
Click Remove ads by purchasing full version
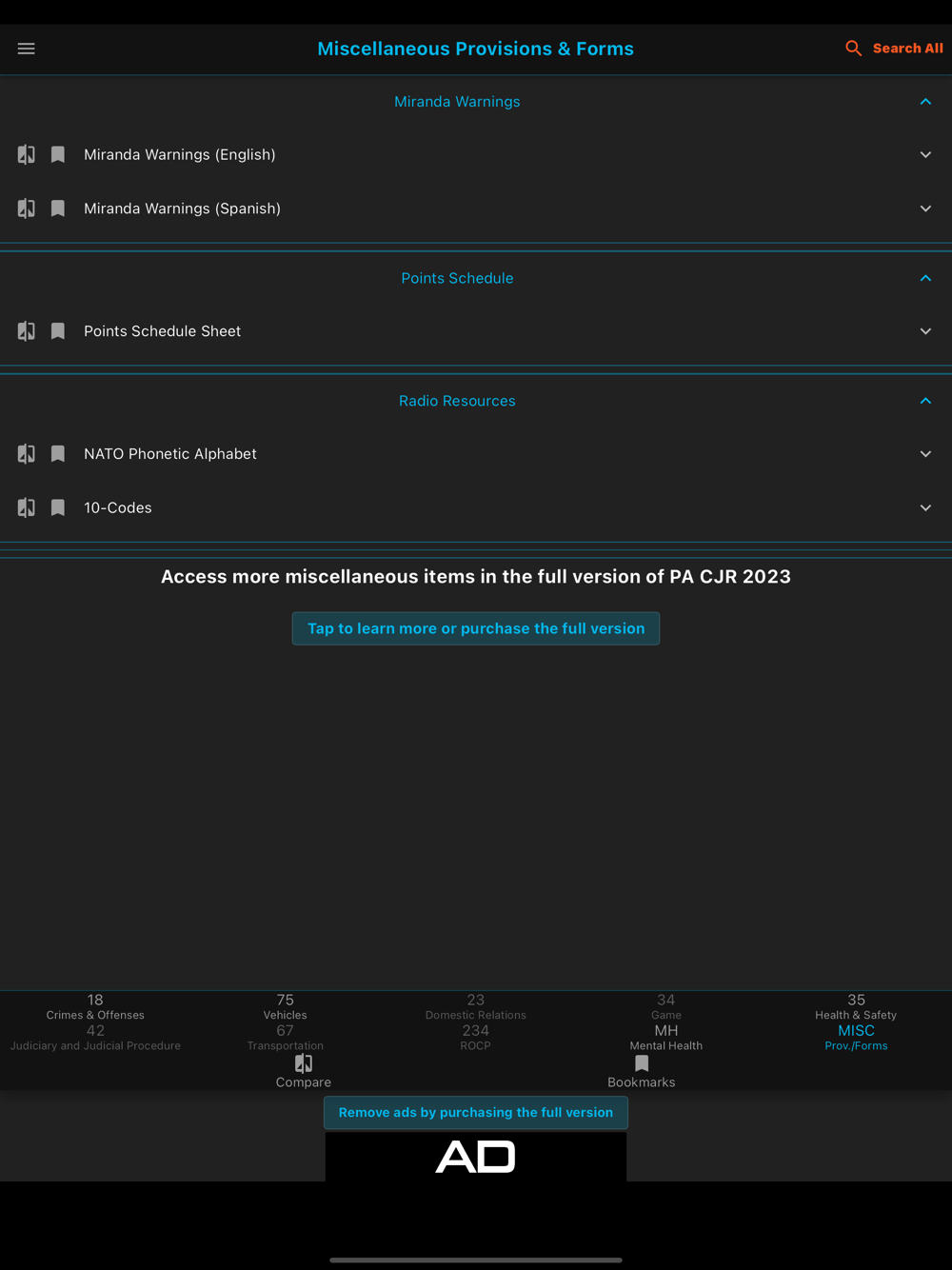(x=476, y=1112)
